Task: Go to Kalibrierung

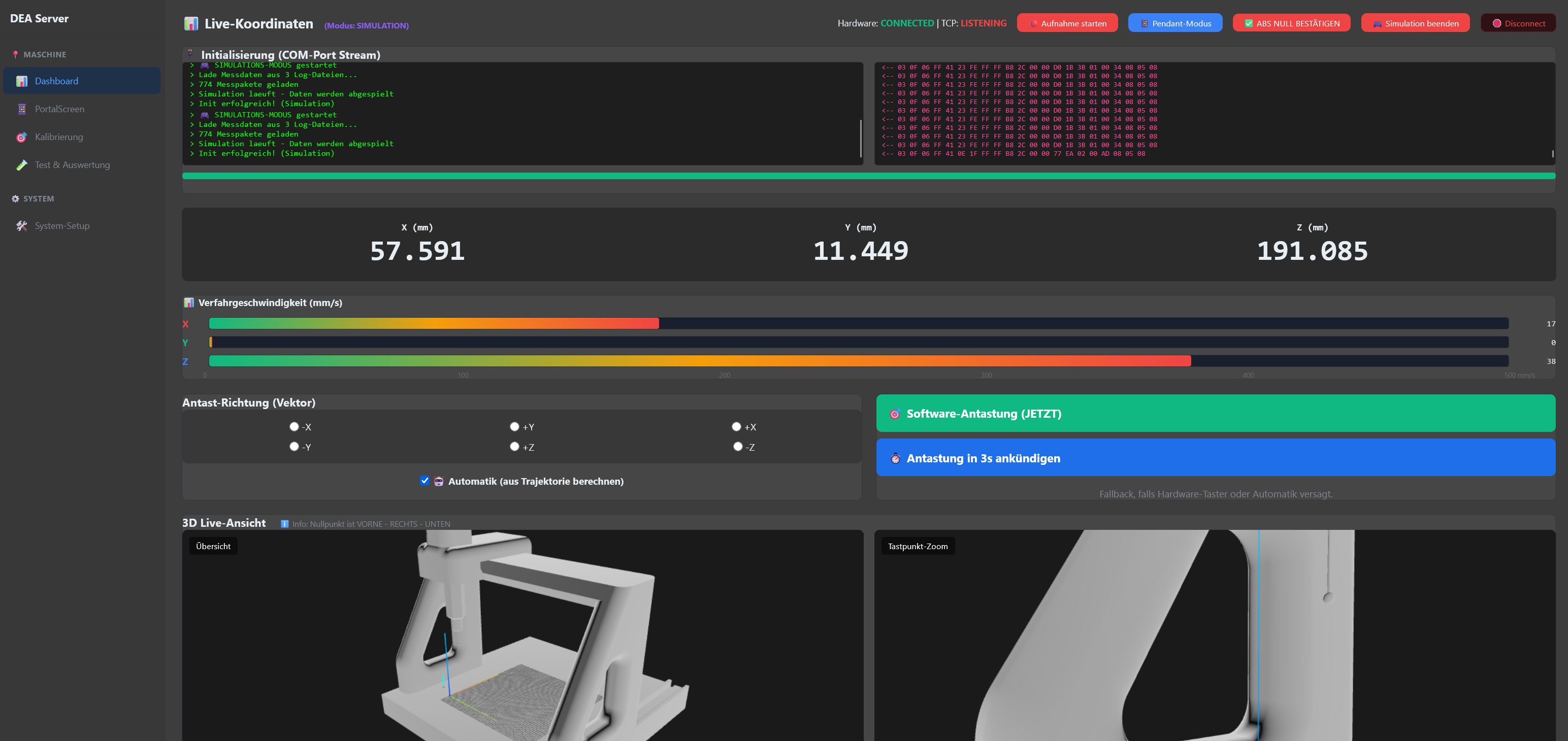Action: click(x=82, y=137)
